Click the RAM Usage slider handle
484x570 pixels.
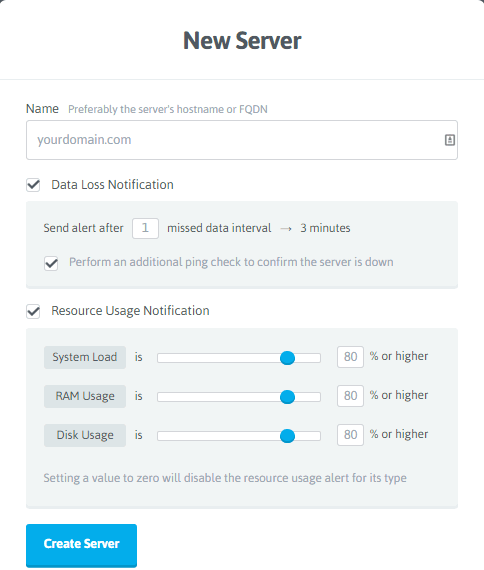point(287,397)
